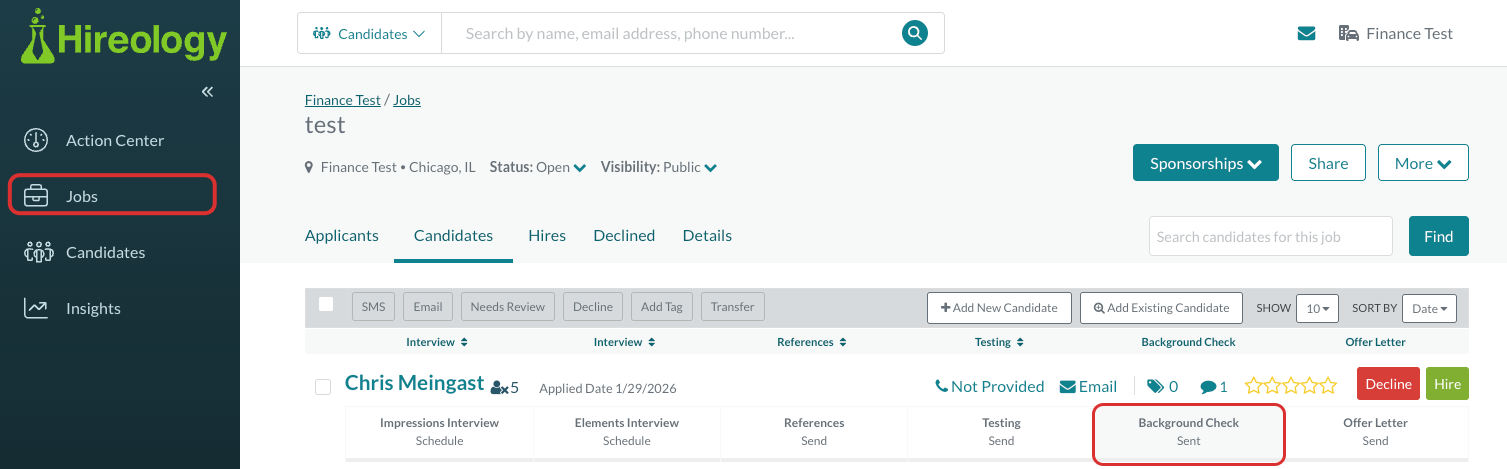
Task: Collapse the sidebar with double chevron
Action: 207,92
